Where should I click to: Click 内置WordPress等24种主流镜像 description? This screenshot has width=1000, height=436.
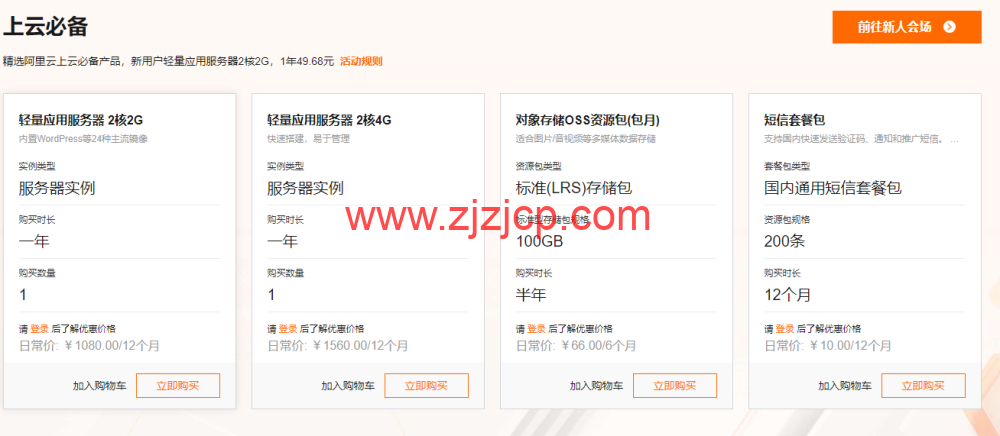[84, 138]
